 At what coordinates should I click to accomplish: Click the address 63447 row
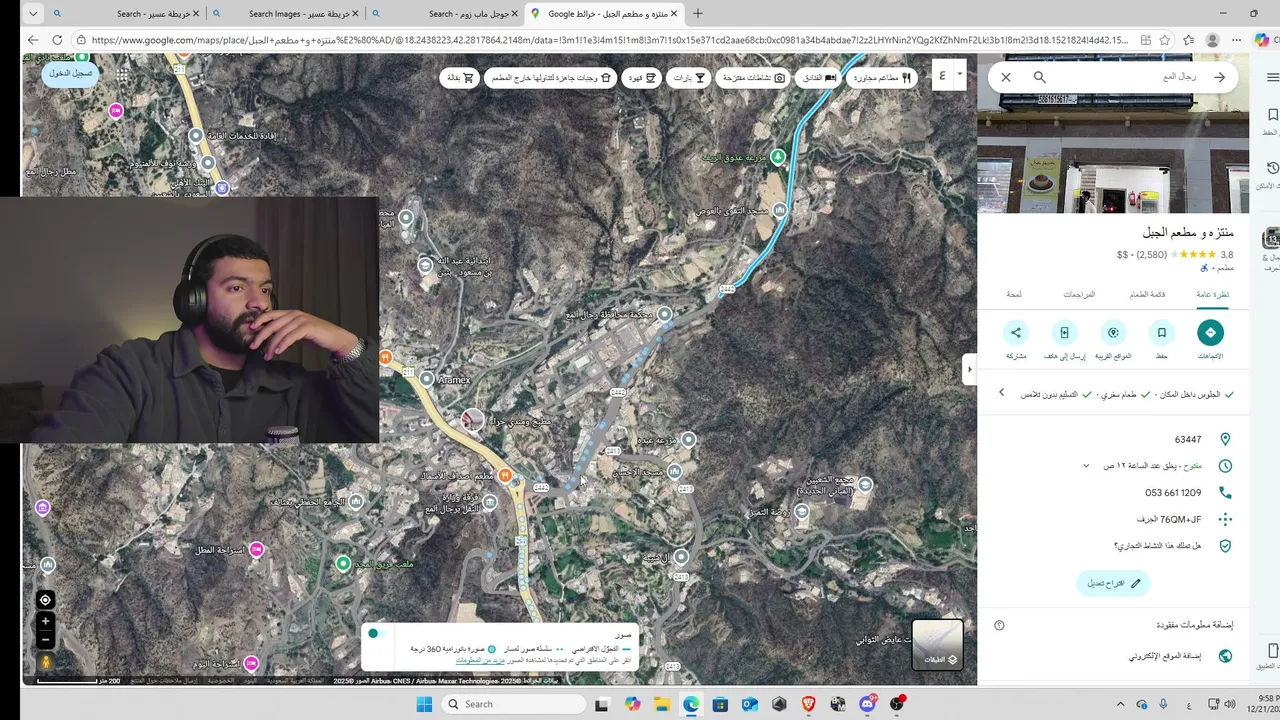1113,439
